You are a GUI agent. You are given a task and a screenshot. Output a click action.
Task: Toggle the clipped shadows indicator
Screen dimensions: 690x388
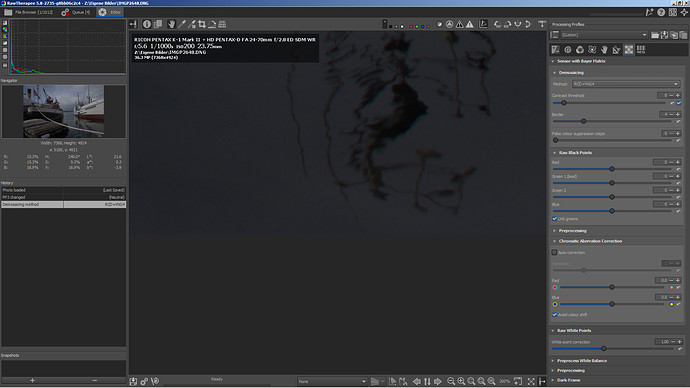click(459, 24)
